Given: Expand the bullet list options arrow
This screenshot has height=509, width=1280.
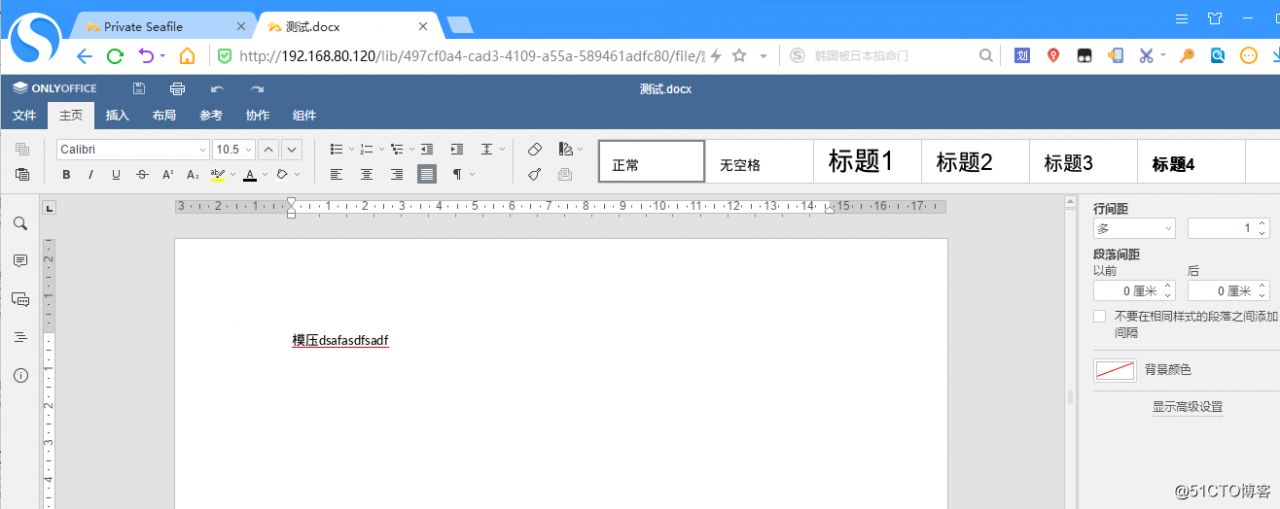Looking at the screenshot, I should (x=352, y=149).
